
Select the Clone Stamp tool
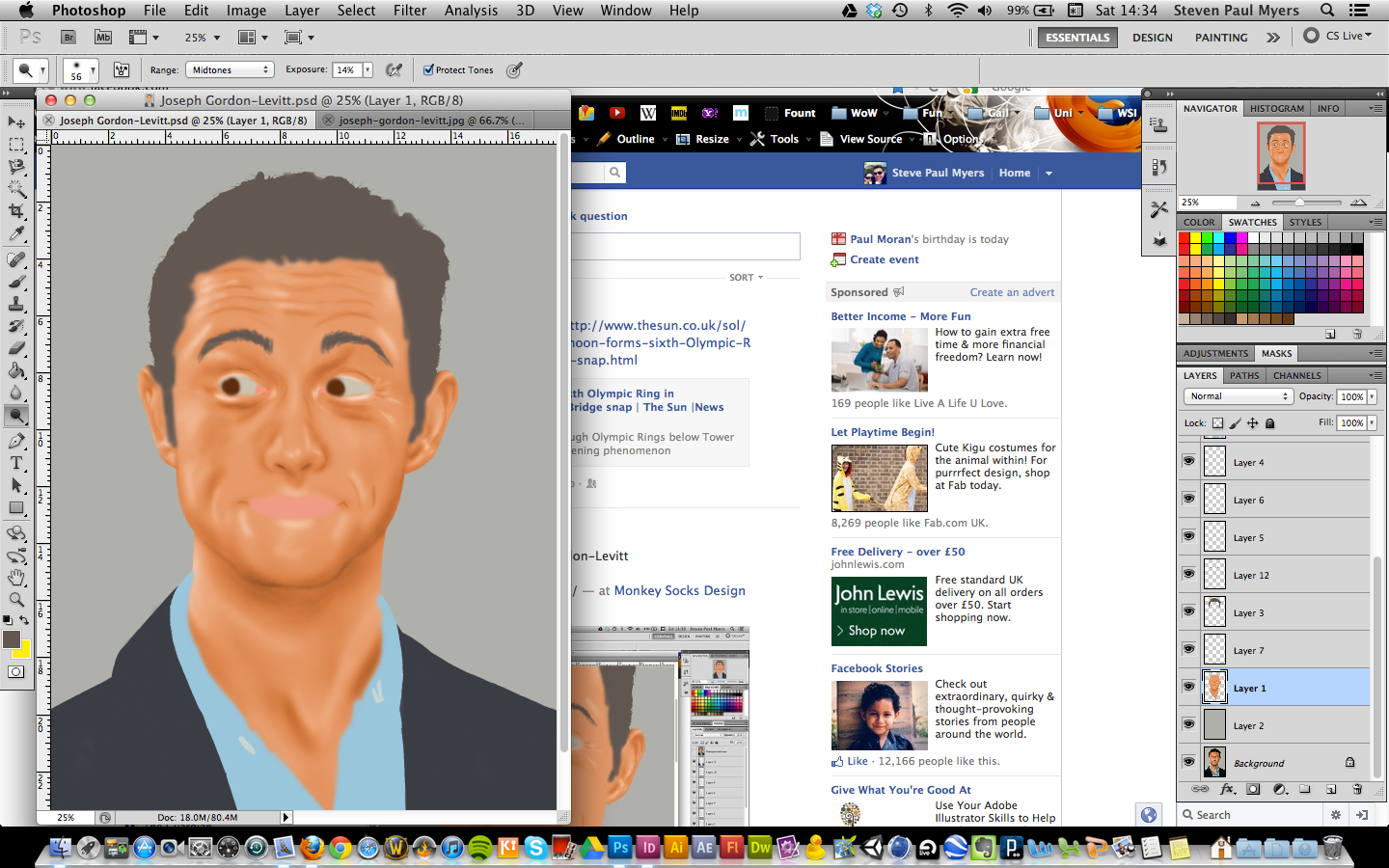tap(16, 304)
